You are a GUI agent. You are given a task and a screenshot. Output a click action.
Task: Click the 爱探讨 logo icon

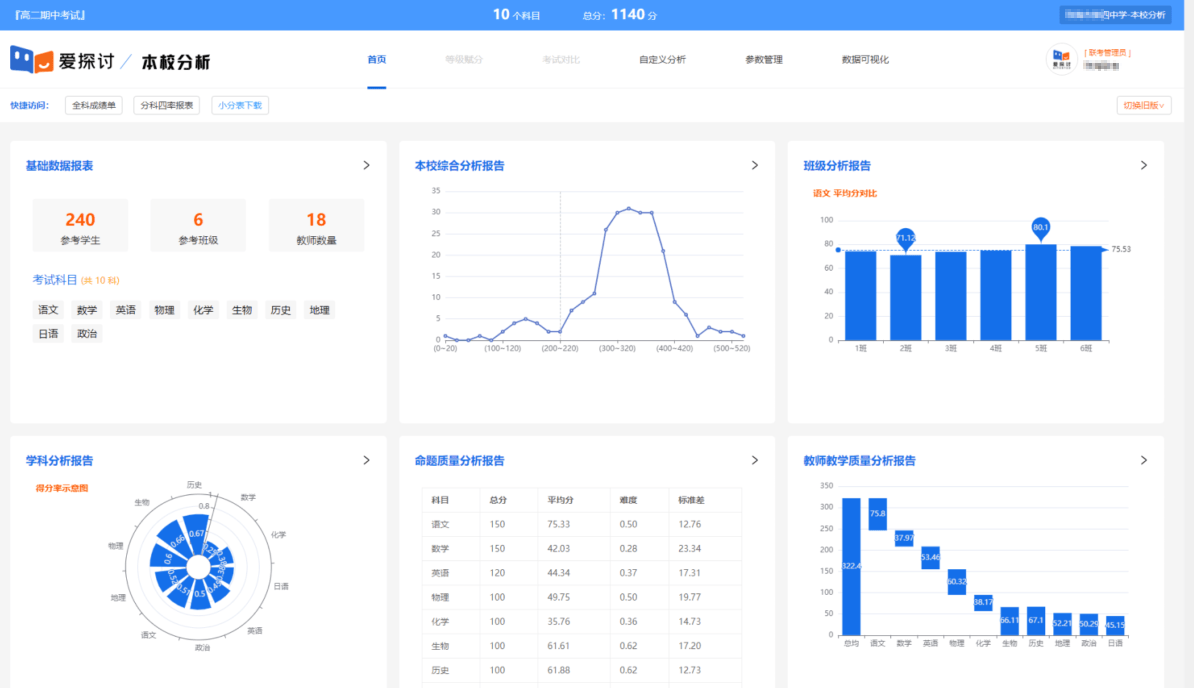coord(31,60)
